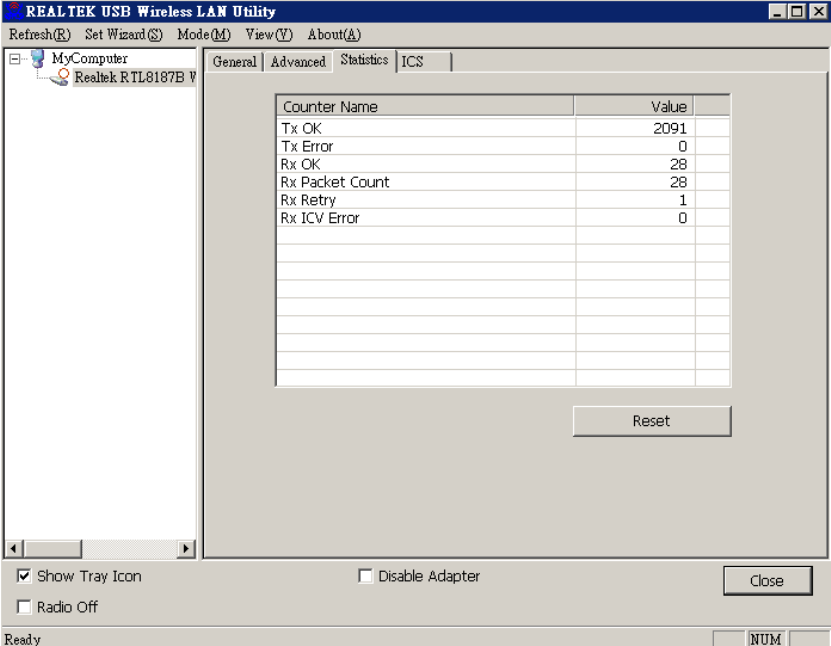Switch to the General tab

[234, 62]
